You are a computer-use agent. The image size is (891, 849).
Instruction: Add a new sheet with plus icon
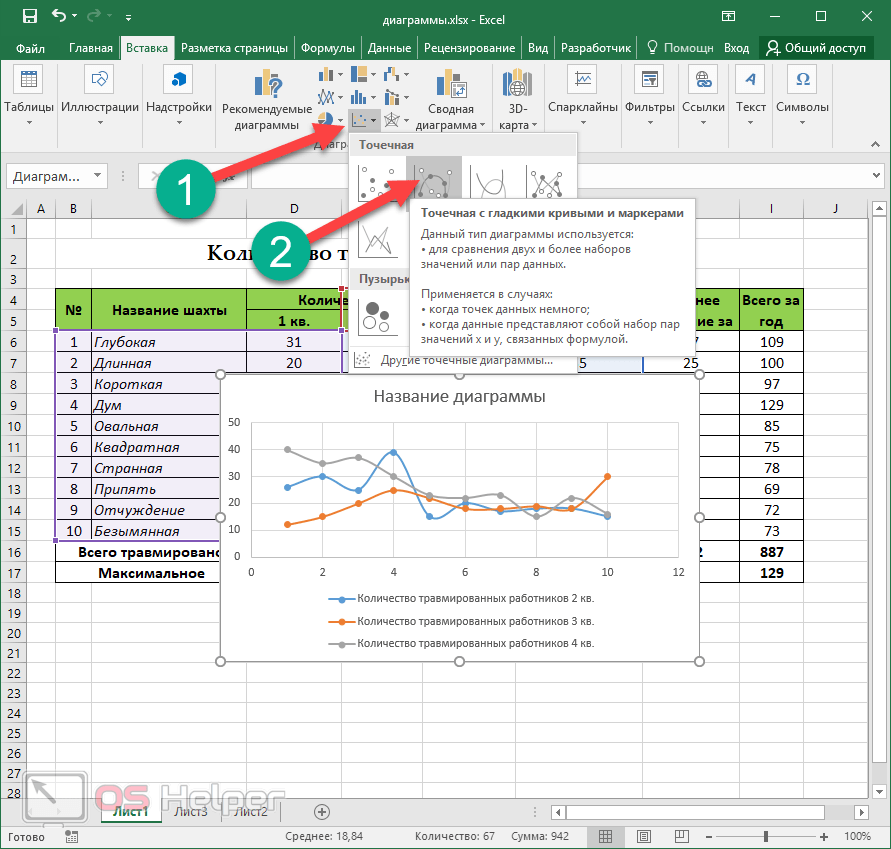pos(321,811)
